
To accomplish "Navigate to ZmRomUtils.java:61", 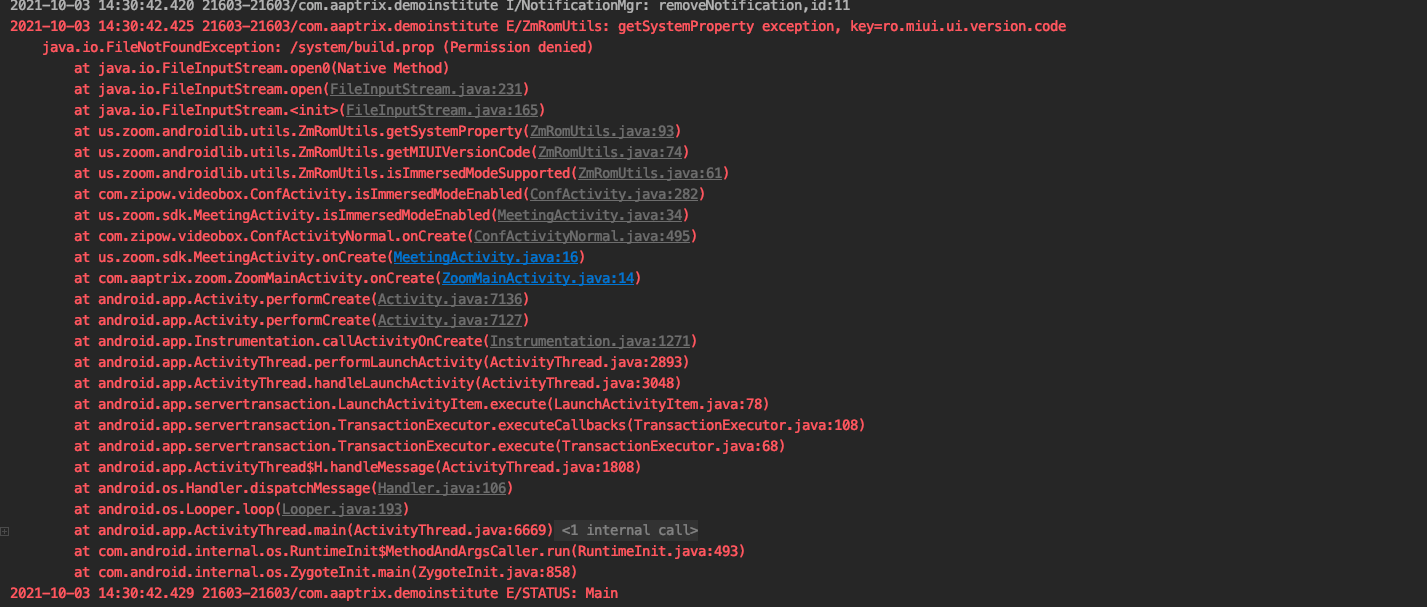I will pos(650,173).
